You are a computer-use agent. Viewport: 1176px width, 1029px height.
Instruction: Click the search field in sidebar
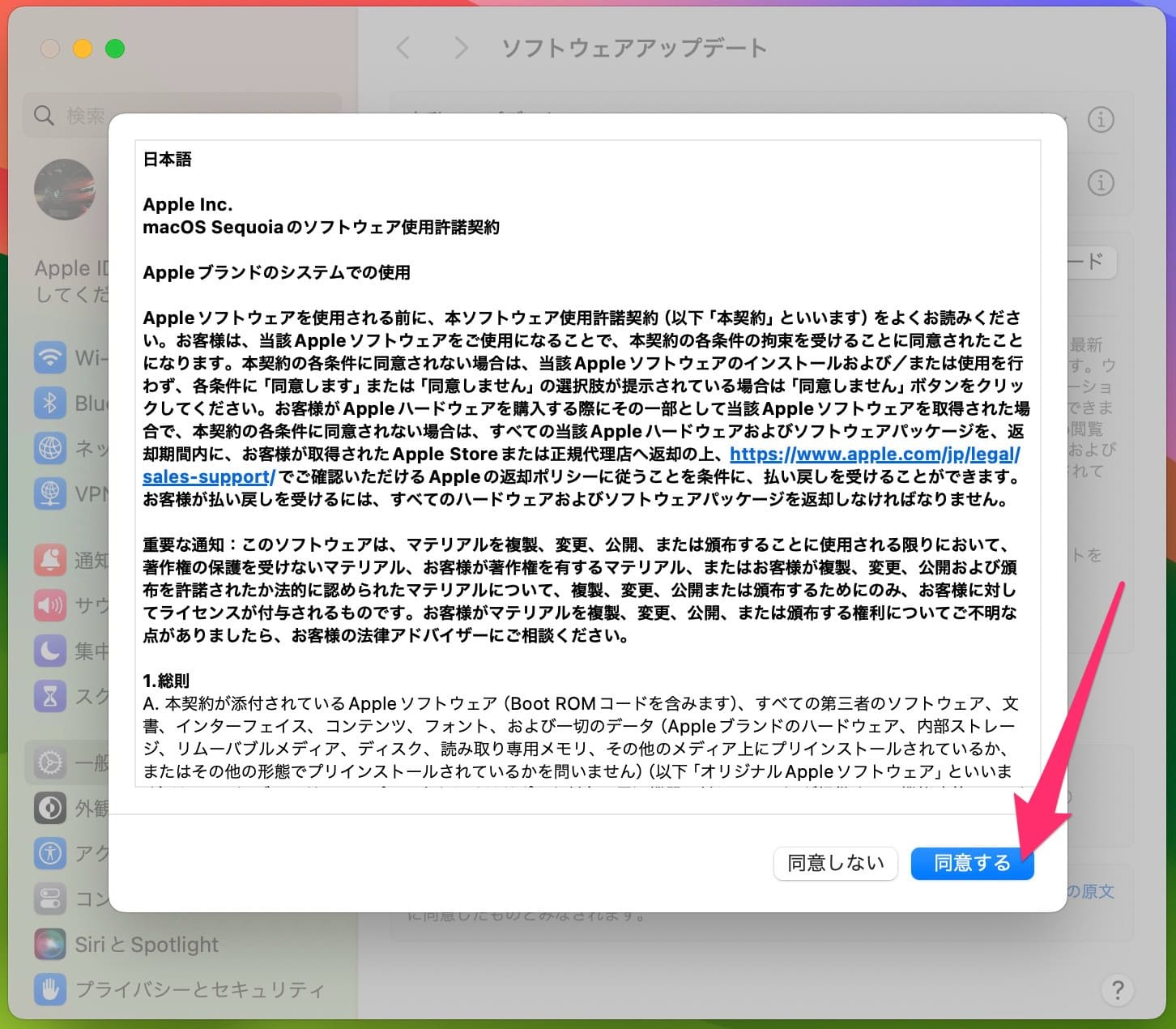click(182, 115)
